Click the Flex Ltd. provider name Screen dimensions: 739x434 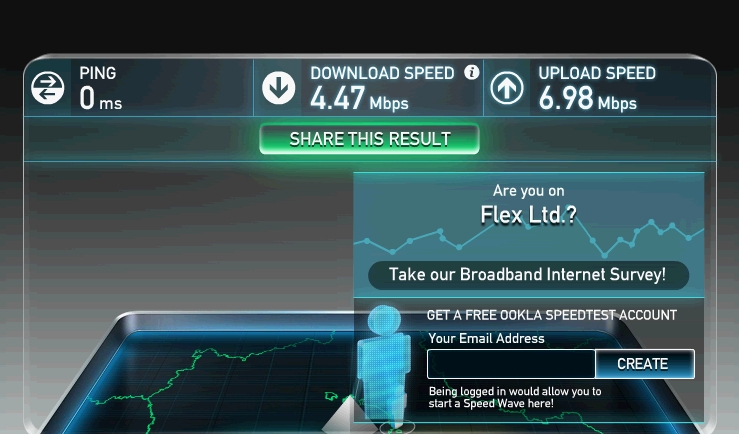(528, 215)
